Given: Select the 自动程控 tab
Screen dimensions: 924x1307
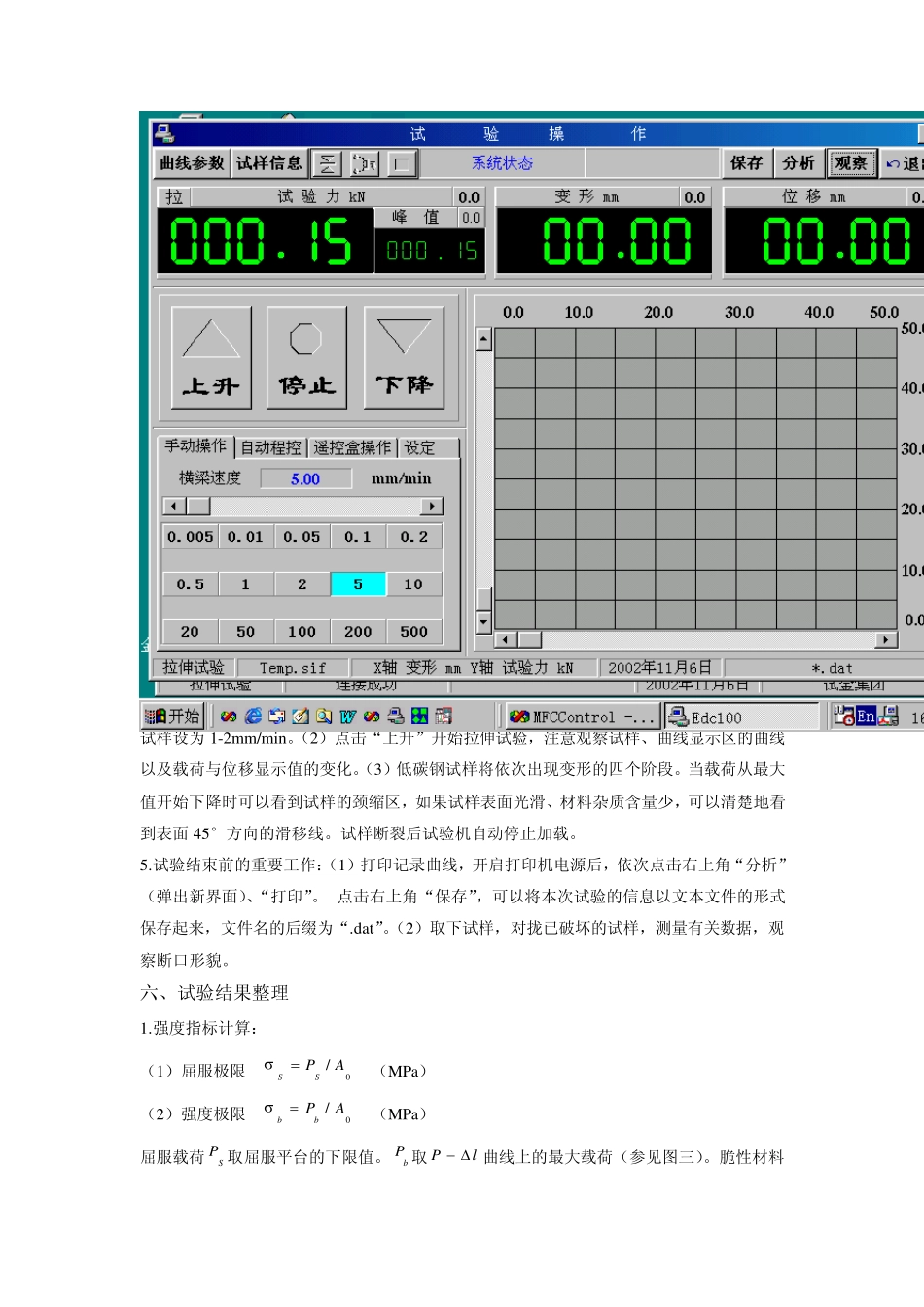Looking at the screenshot, I should (270, 447).
